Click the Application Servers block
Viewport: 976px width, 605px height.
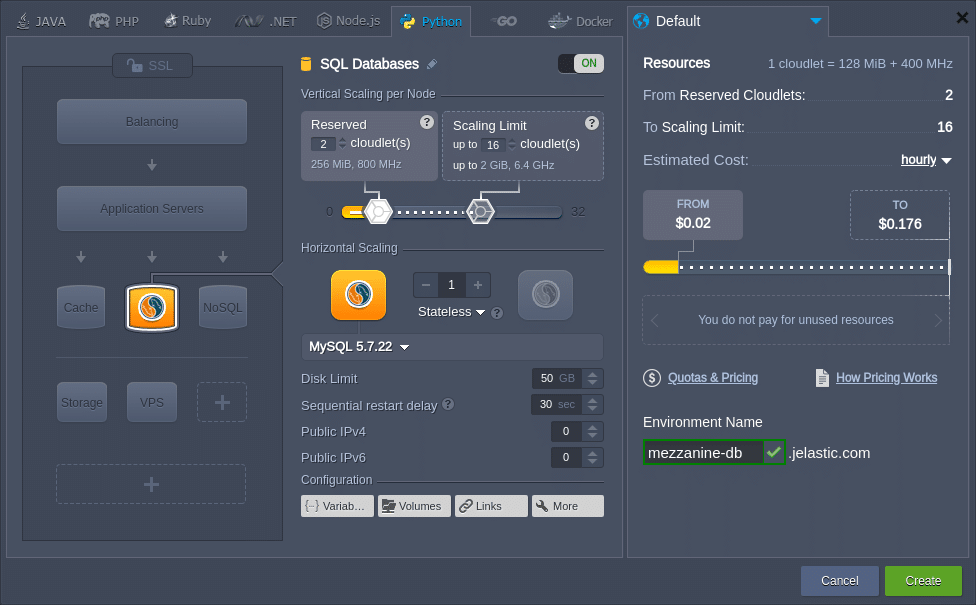pos(152,209)
